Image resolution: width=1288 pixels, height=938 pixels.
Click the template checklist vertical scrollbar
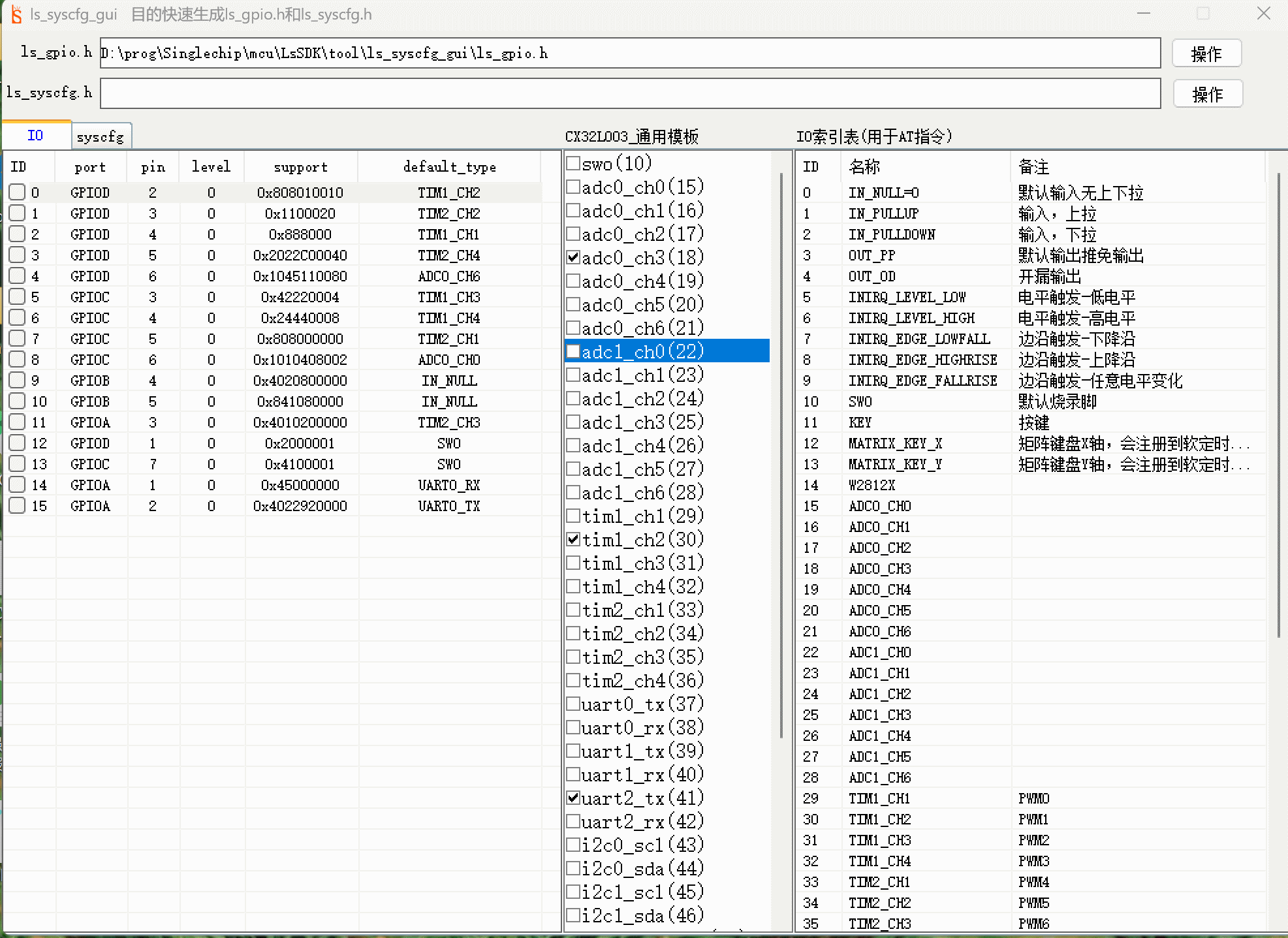(781, 457)
